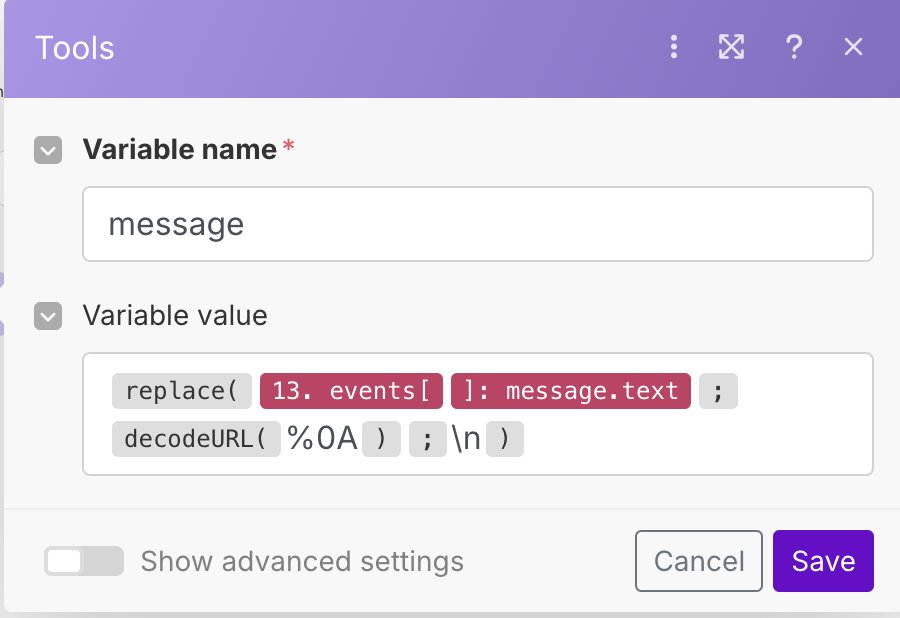Save the variable settings
This screenshot has height=618, width=900.
823,561
